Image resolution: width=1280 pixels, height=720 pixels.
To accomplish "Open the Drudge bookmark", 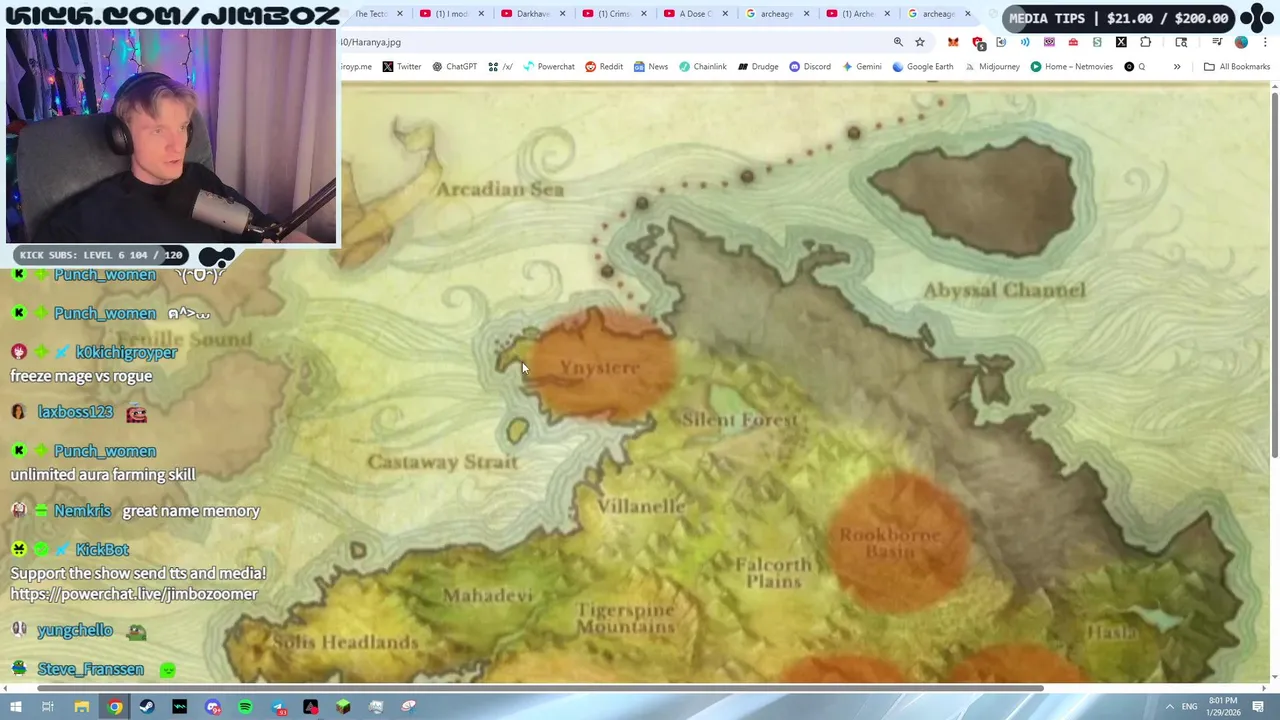I will pos(758,67).
